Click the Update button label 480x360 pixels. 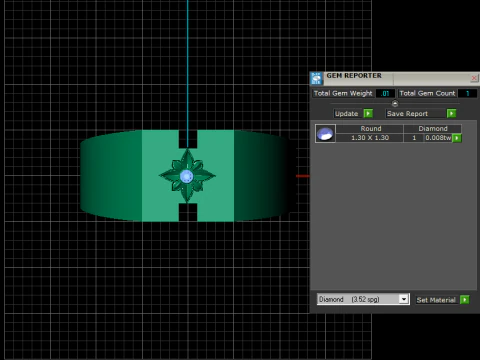tap(346, 114)
